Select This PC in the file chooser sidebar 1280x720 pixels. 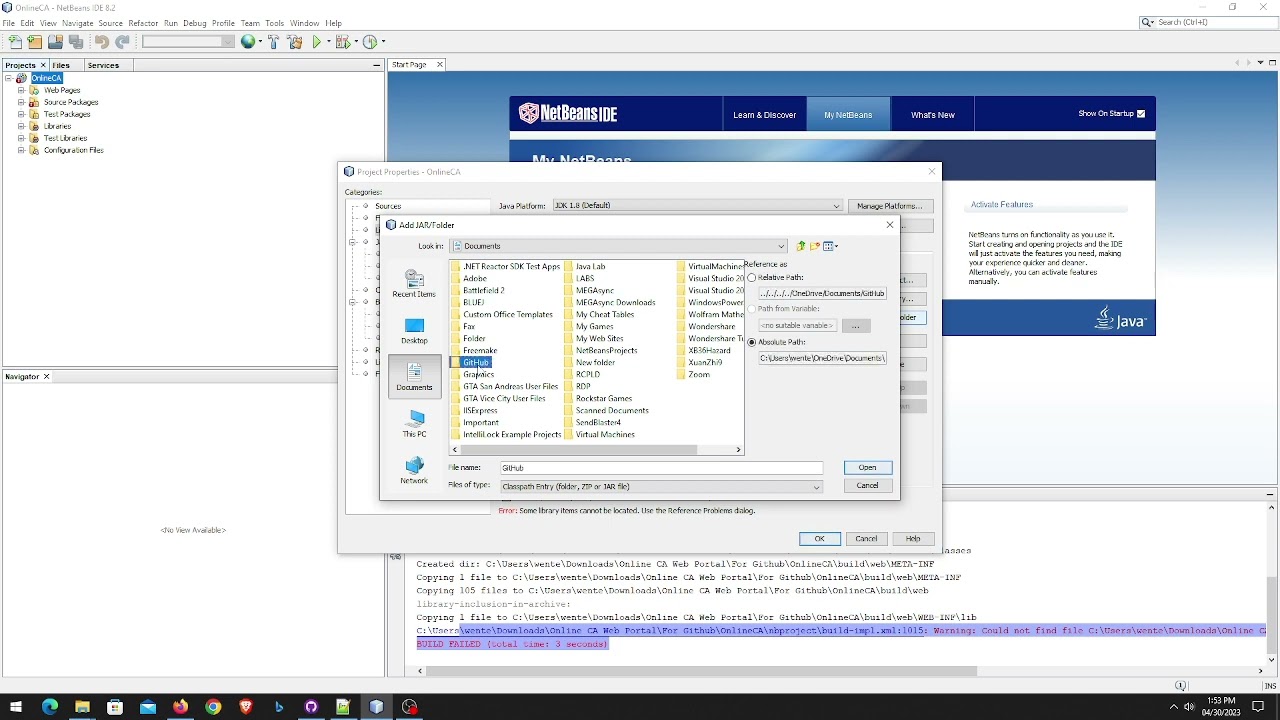pos(414,424)
